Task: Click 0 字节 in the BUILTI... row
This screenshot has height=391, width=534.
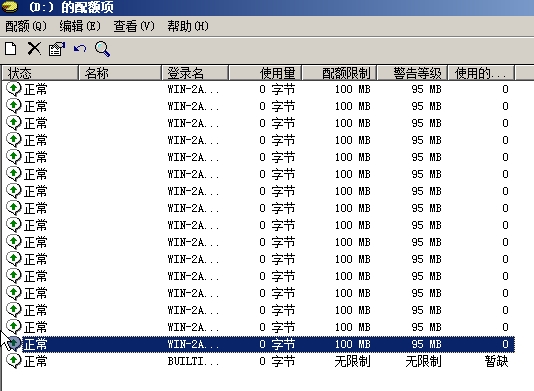Action: point(277,361)
